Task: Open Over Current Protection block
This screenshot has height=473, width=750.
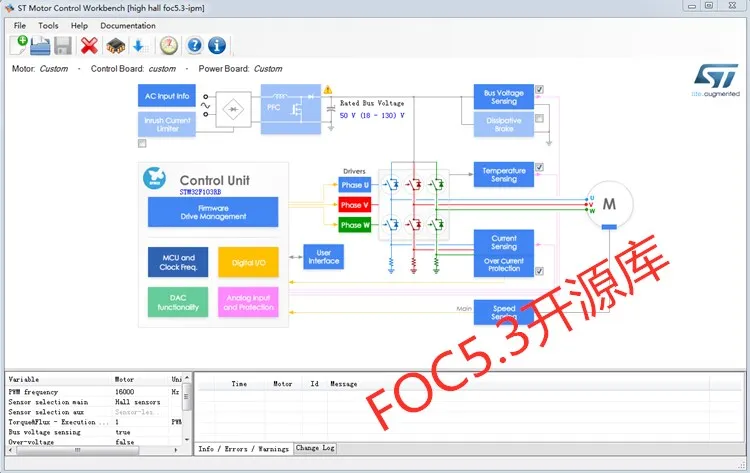Action: 504,265
